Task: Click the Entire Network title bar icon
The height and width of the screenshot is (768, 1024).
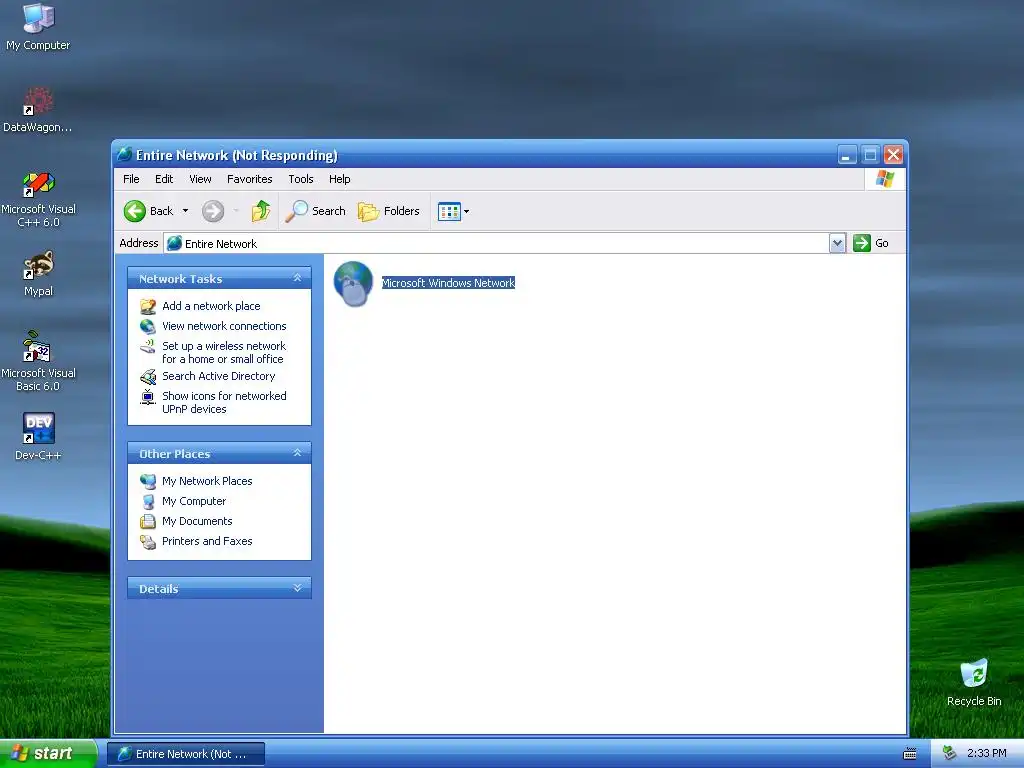Action: click(124, 155)
